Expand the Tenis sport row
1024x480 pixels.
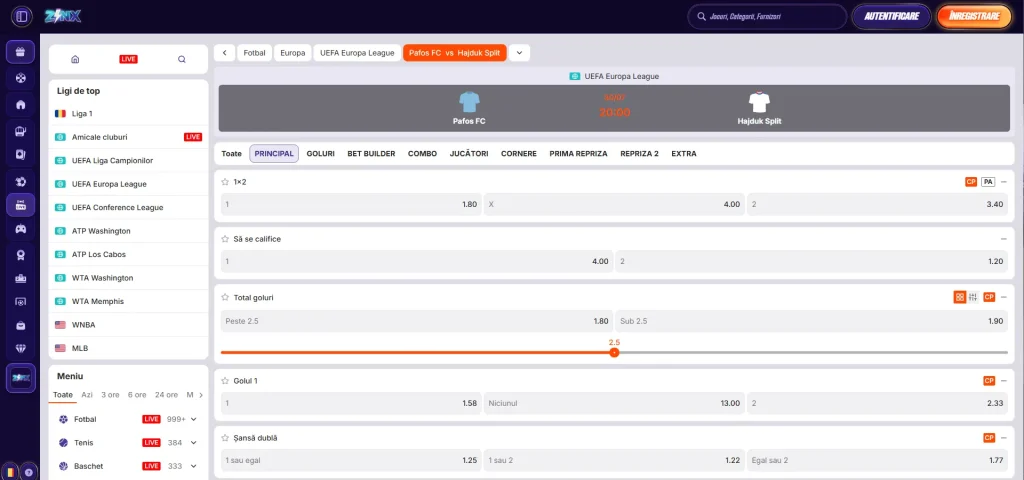pyautogui.click(x=193, y=443)
